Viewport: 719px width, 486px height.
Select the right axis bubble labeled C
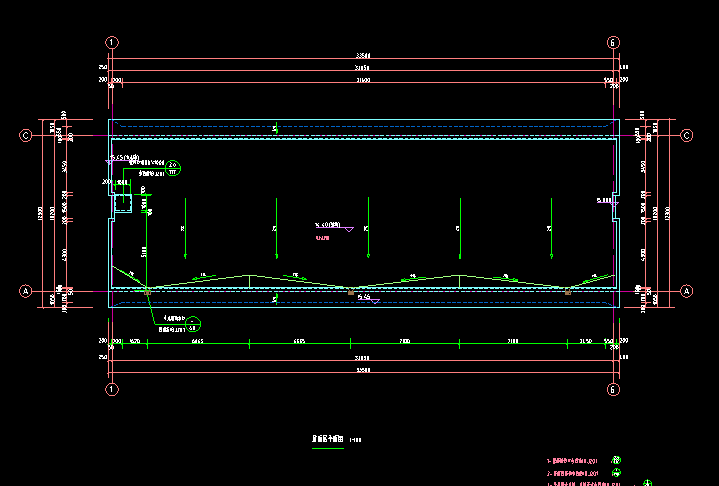tap(687, 135)
